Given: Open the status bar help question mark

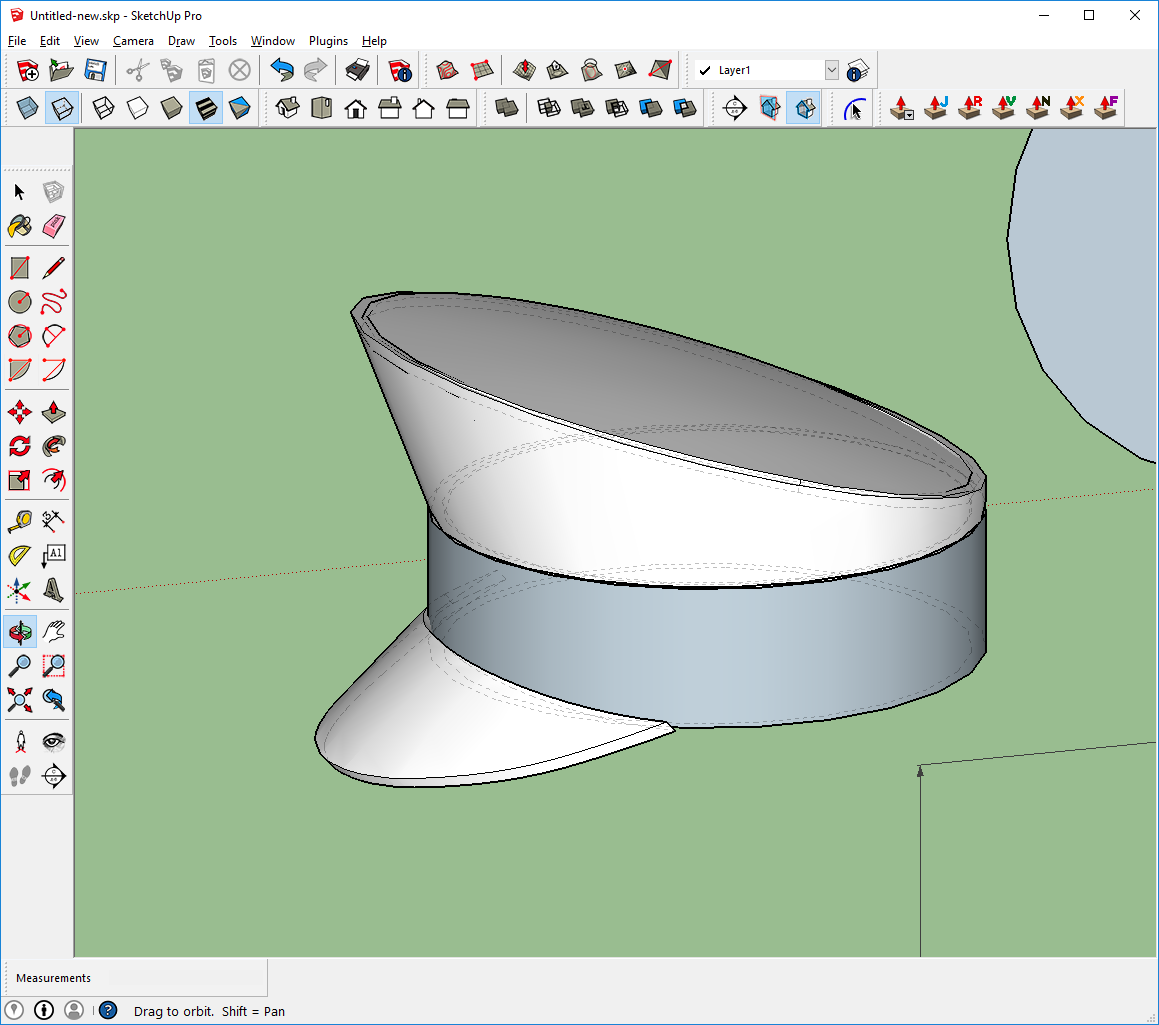Looking at the screenshot, I should [x=108, y=1010].
